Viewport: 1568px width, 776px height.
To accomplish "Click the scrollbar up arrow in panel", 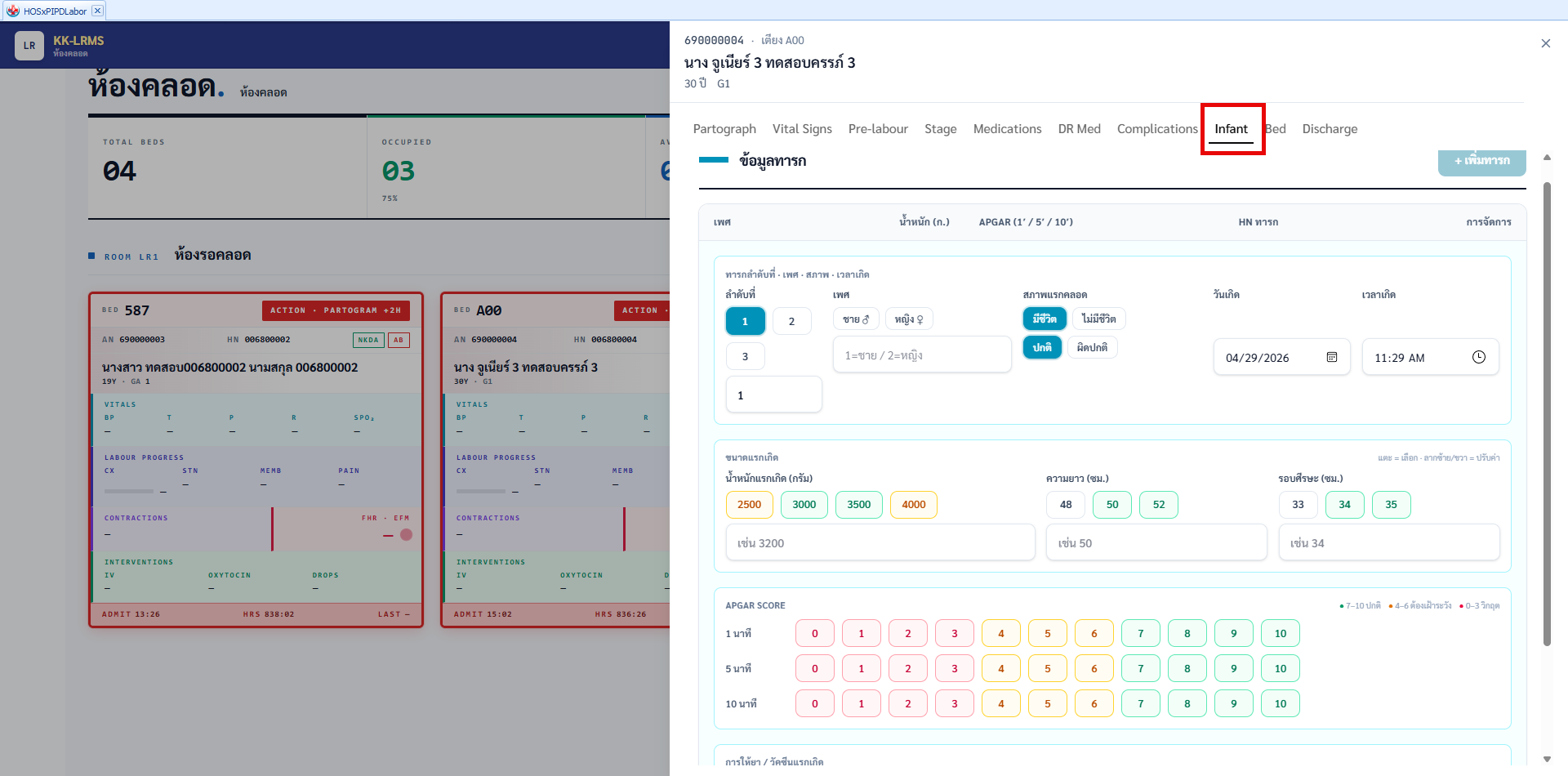I will point(1547,157).
